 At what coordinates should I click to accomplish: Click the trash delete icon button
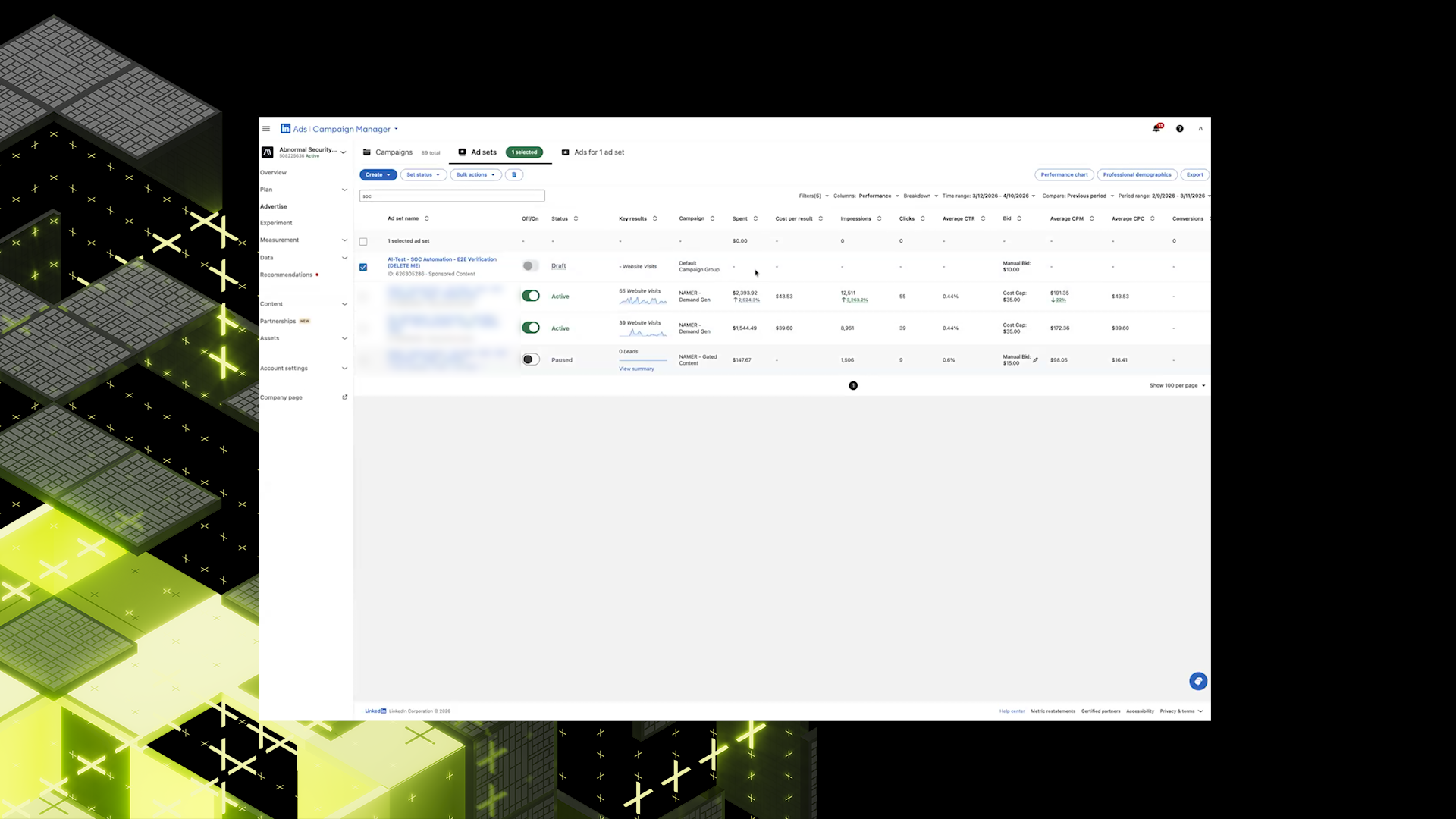(514, 175)
